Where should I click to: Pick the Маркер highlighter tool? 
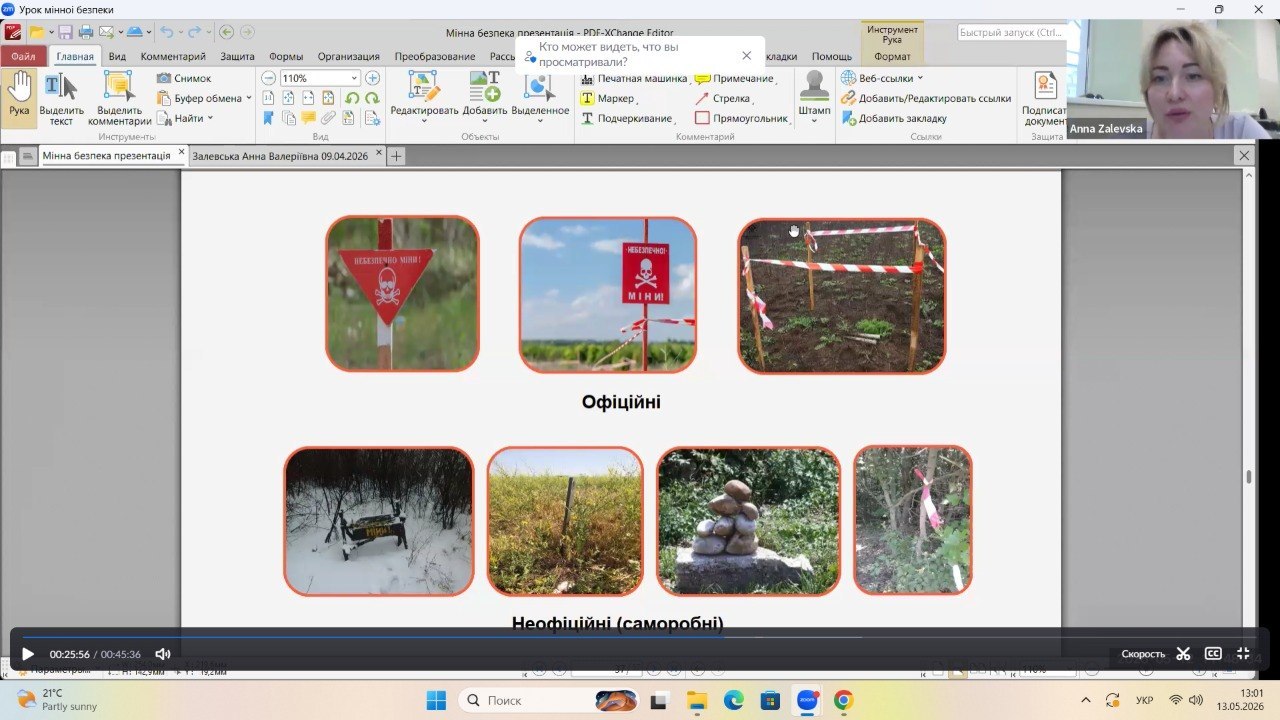click(x=608, y=98)
